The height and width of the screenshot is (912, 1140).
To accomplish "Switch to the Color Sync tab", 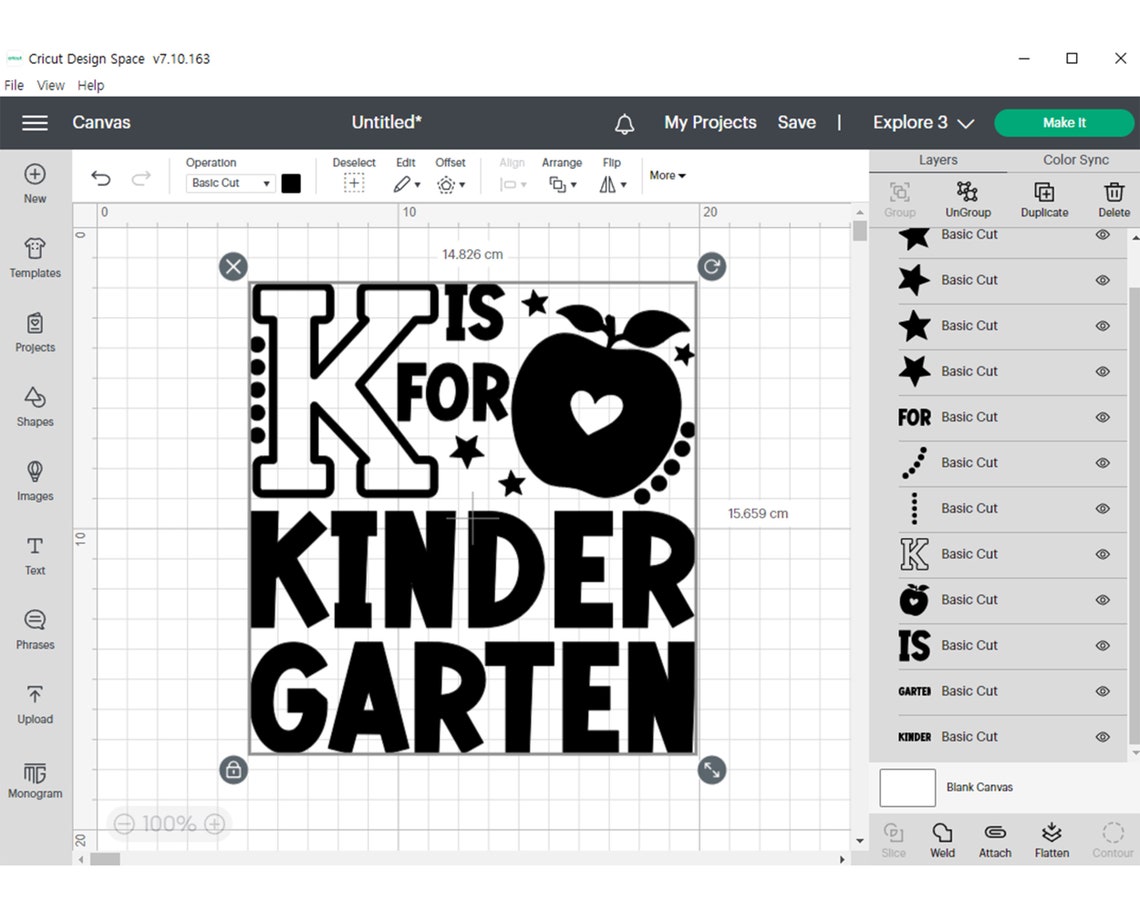I will pyautogui.click(x=1075, y=159).
